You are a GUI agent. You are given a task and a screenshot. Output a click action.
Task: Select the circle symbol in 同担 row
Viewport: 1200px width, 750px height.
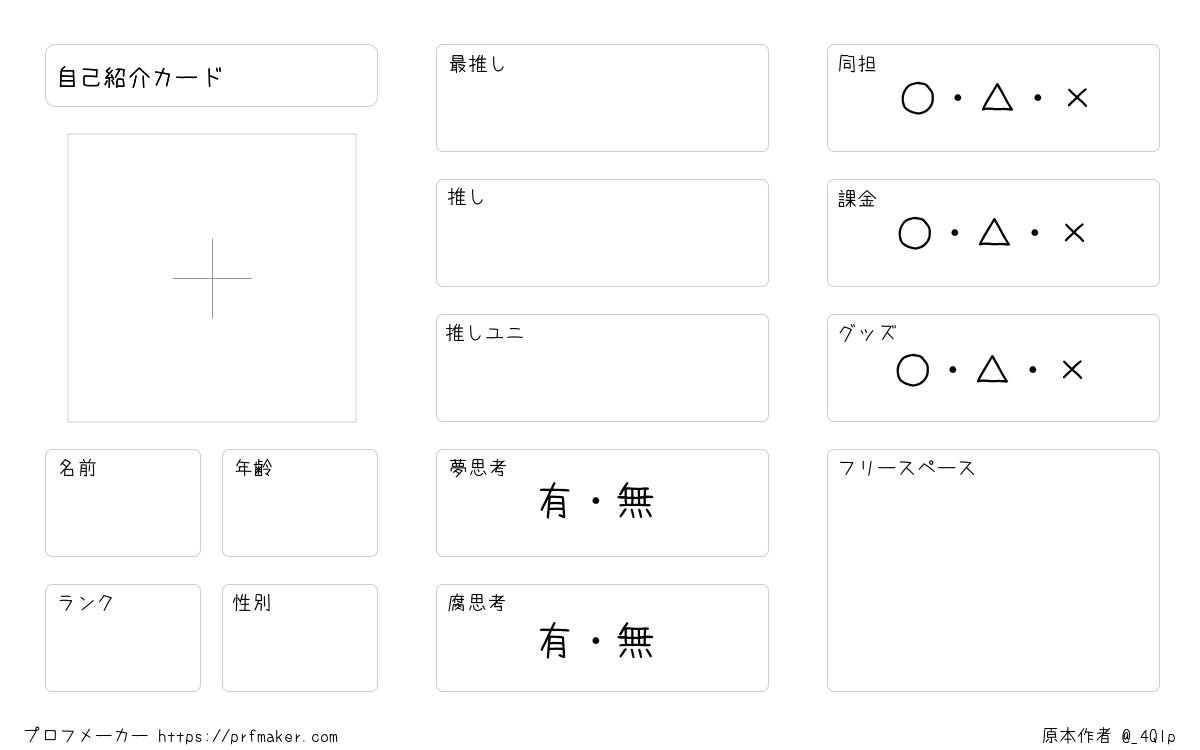coord(917,98)
